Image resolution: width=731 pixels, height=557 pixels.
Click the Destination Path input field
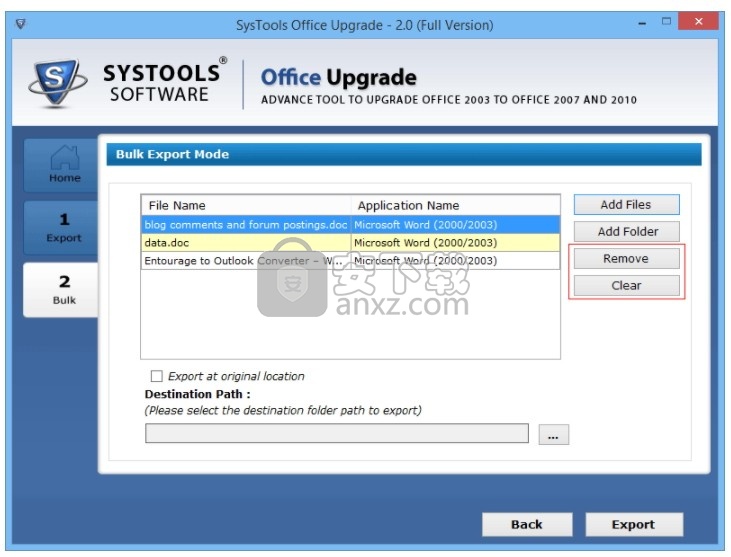click(x=337, y=433)
